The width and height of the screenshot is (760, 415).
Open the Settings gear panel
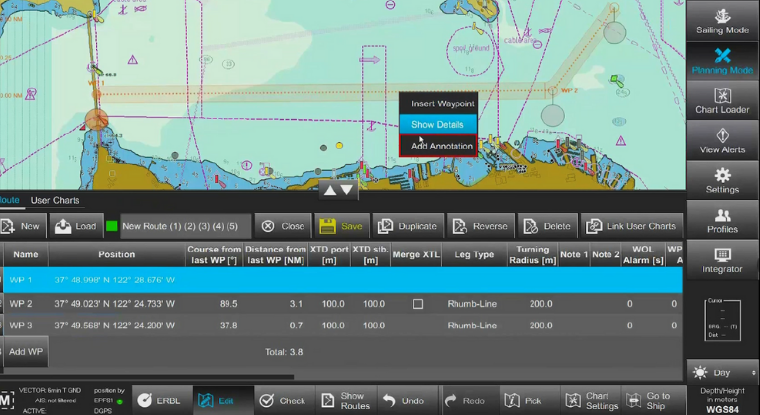click(x=722, y=180)
